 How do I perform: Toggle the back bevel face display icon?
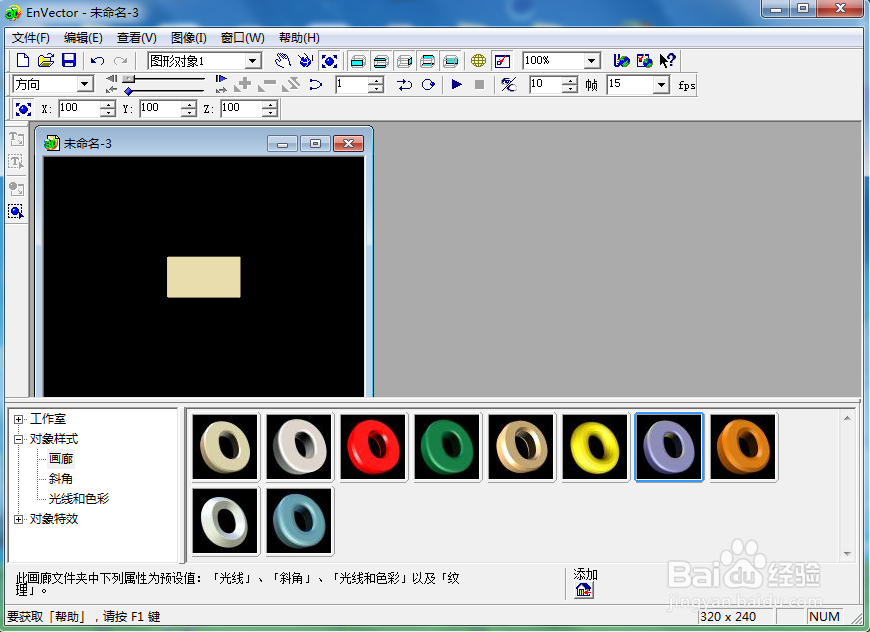tap(428, 61)
